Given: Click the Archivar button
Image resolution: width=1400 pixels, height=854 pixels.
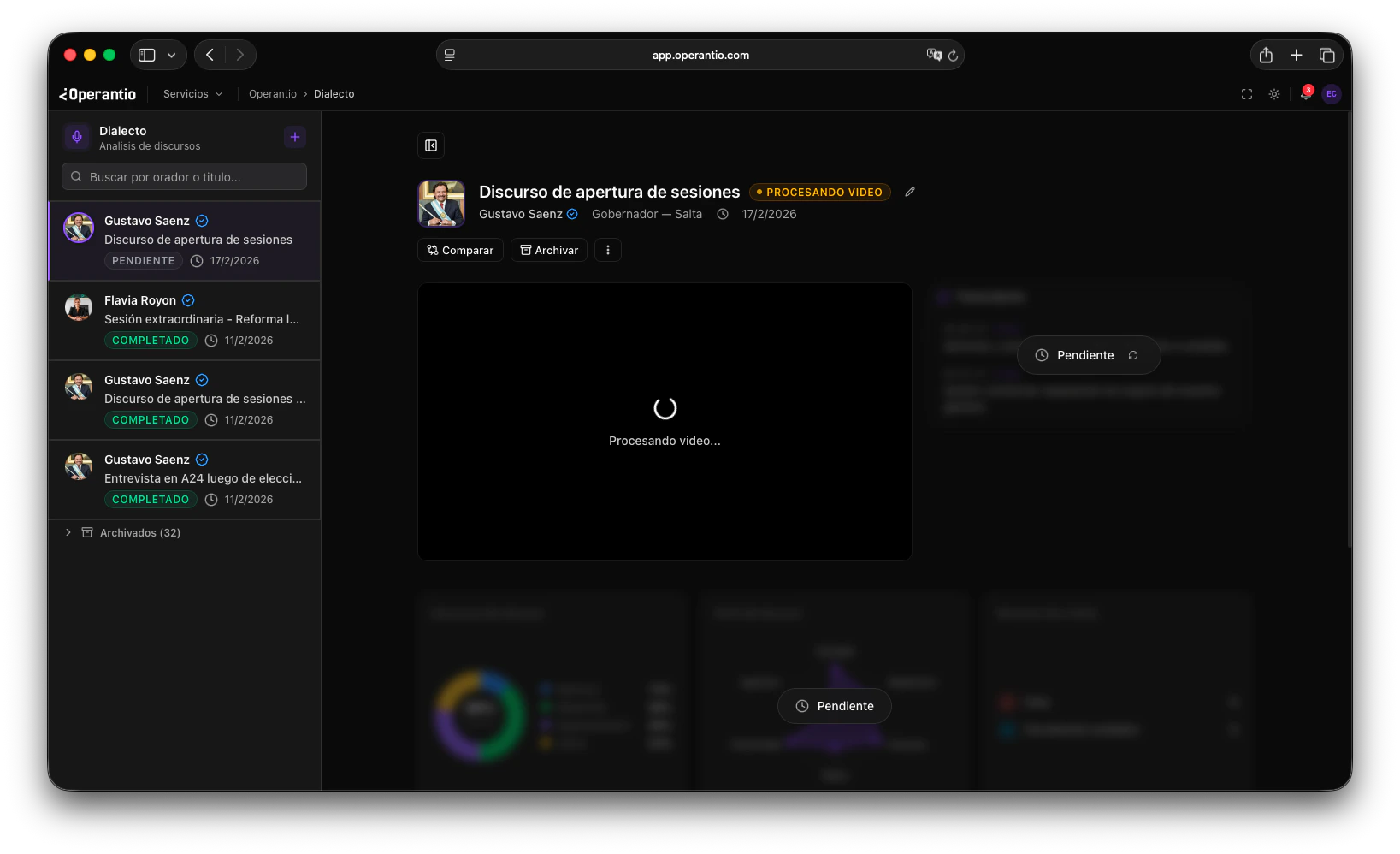Looking at the screenshot, I should [549, 250].
